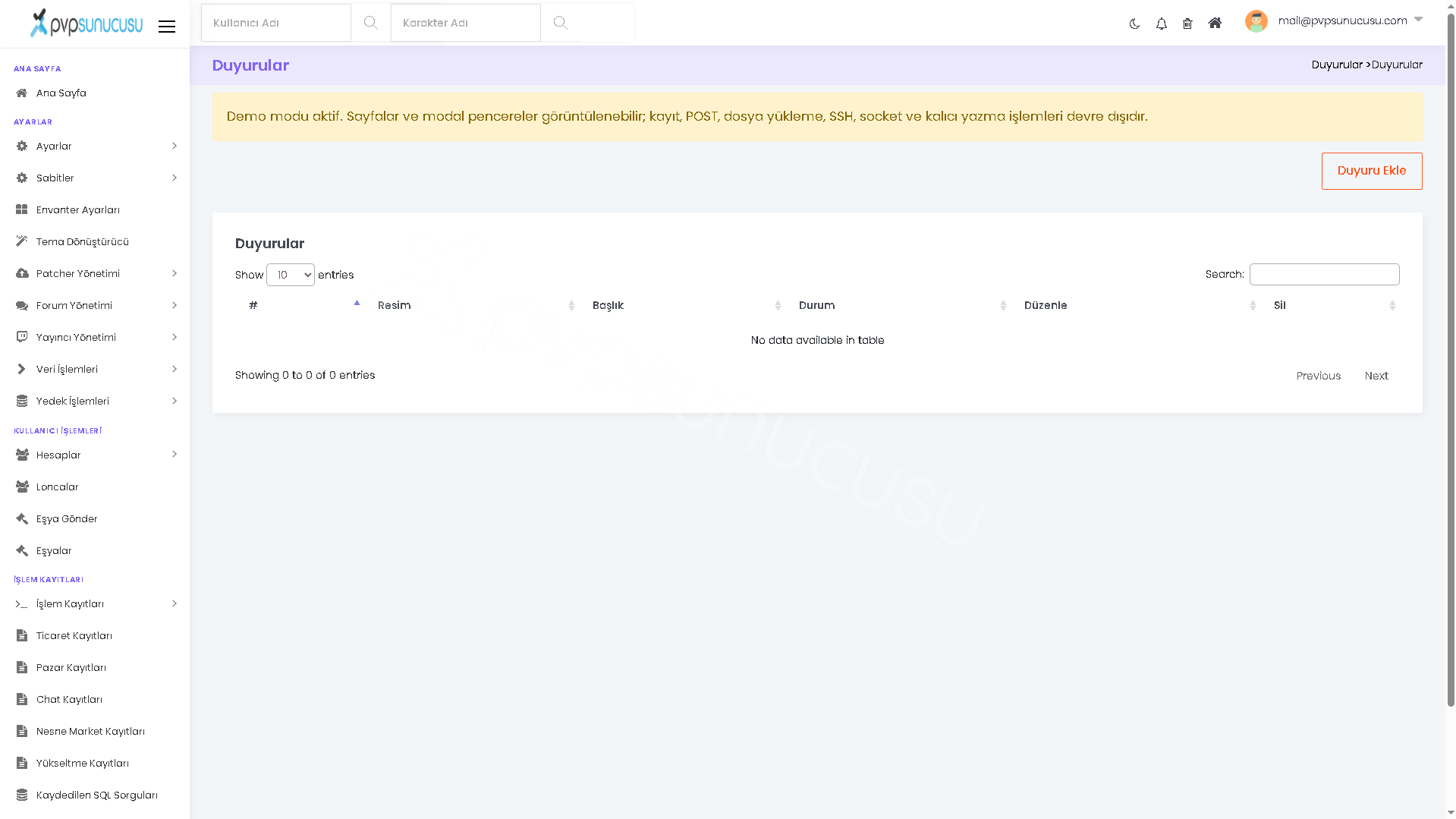The image size is (1456, 819).
Task: Click the Ana Sayfa house icon in sidebar
Action: (22, 93)
